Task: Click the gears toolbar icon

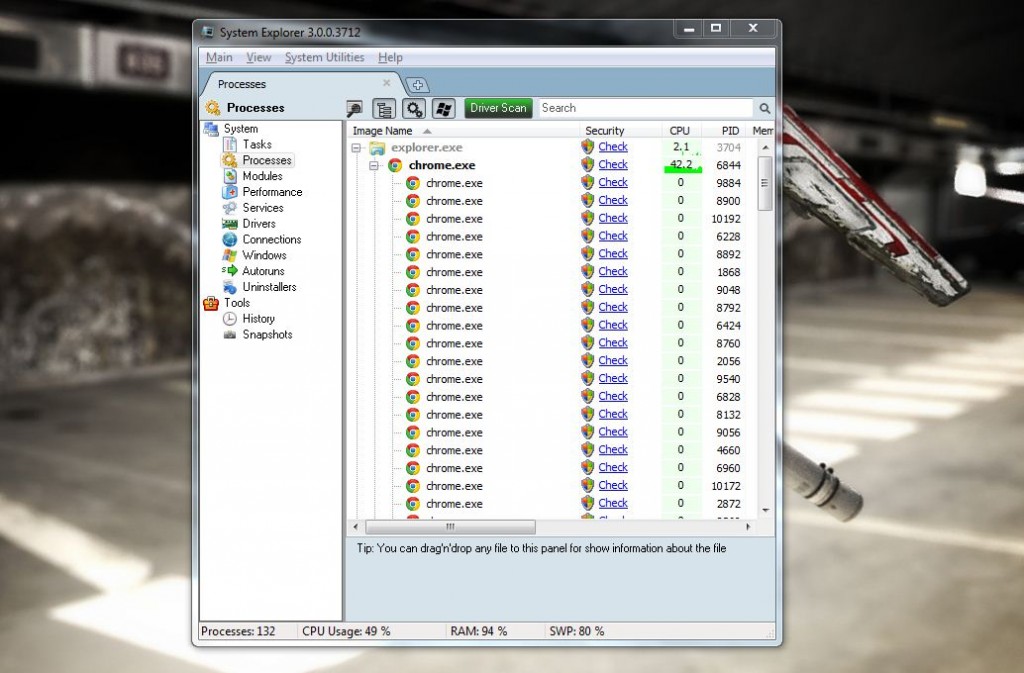Action: (414, 108)
